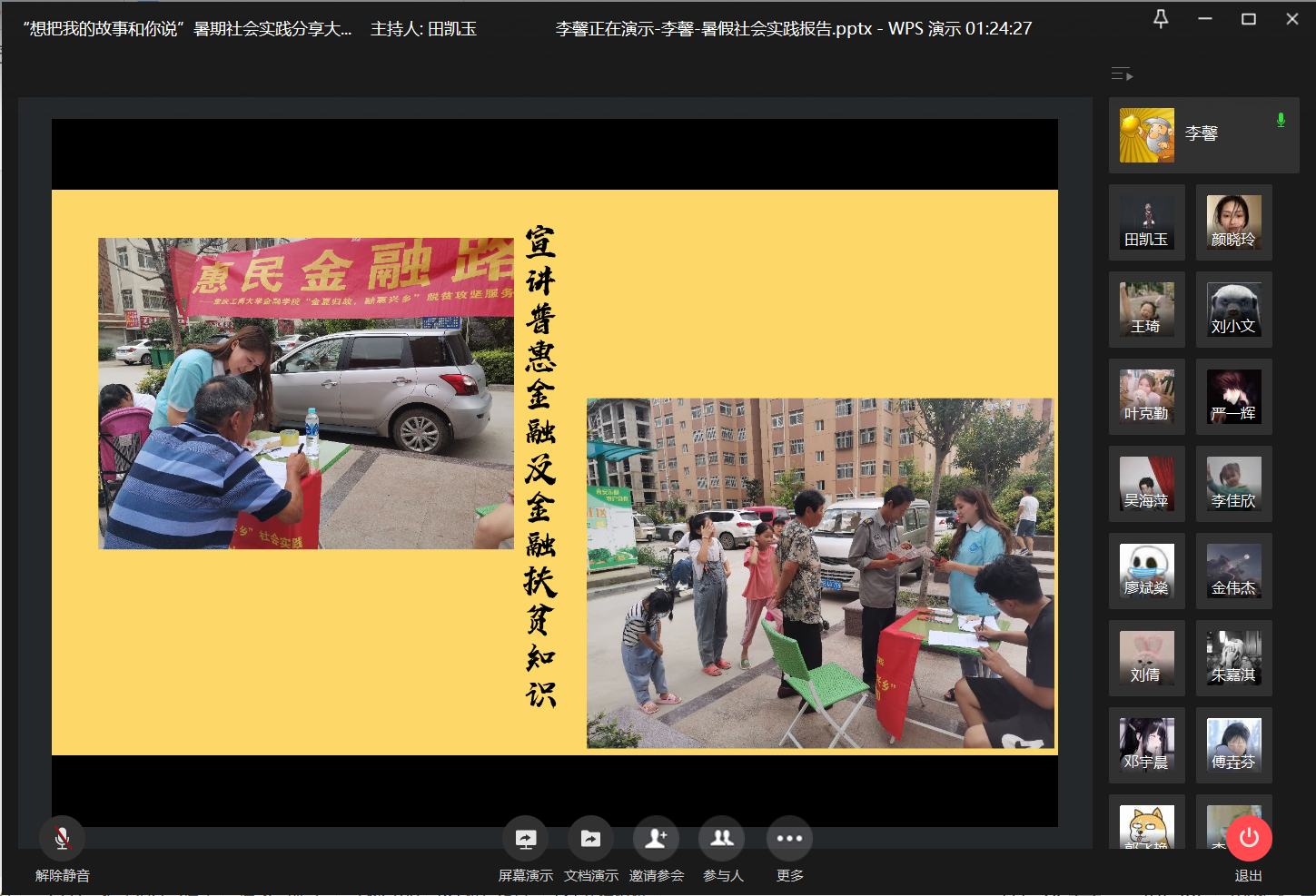The image size is (1316, 896).
Task: Maximize the meeting window
Action: coord(1249,19)
